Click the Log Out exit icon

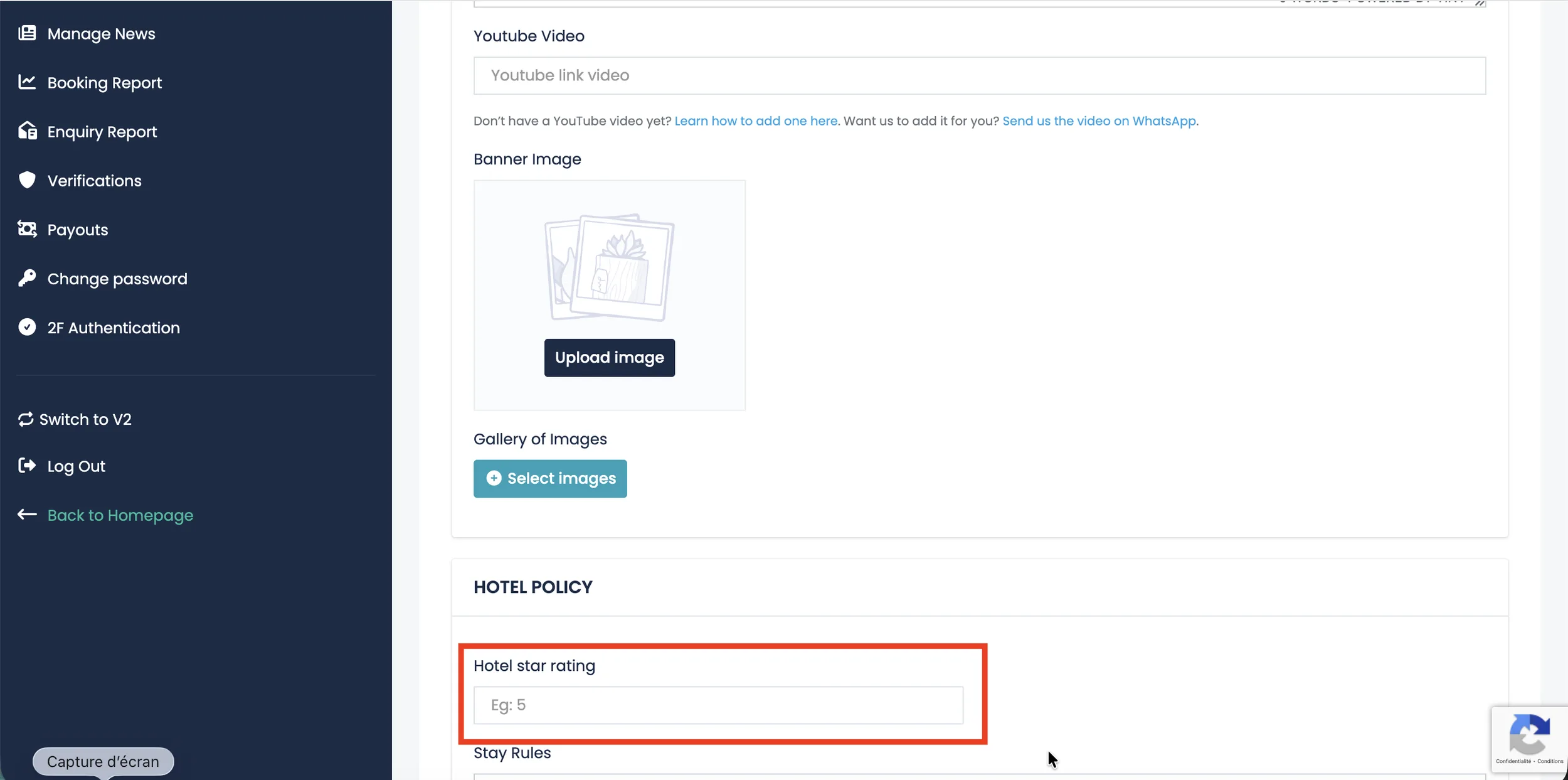(27, 466)
